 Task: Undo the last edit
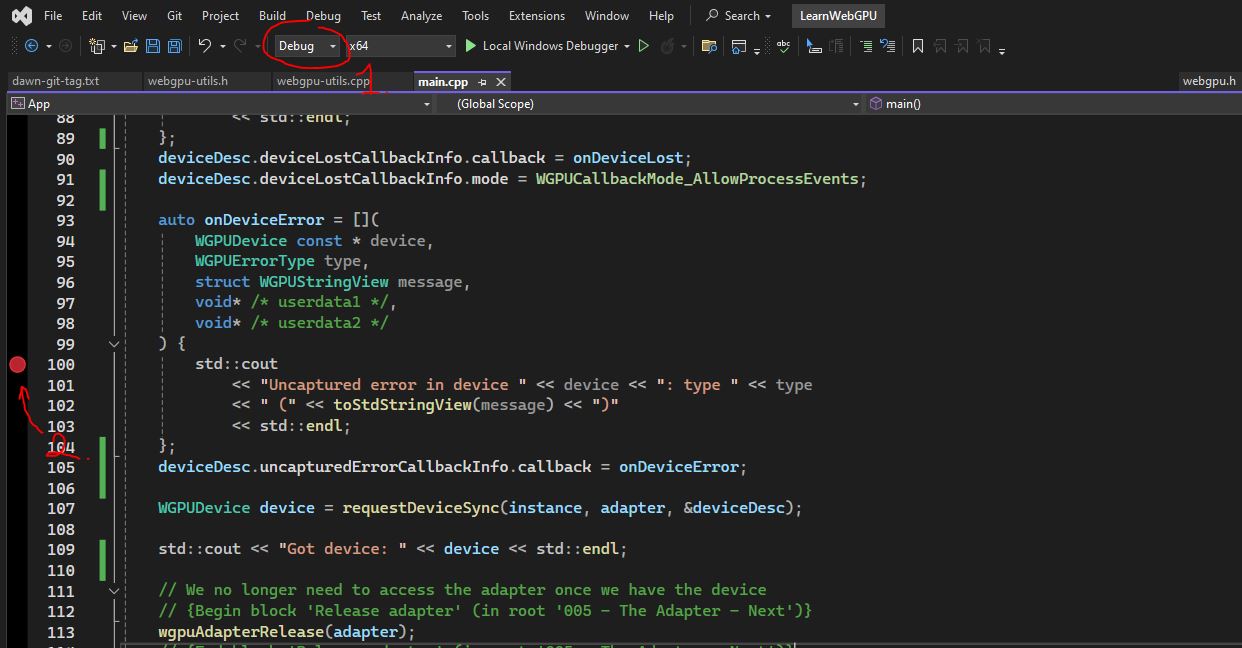pos(205,46)
